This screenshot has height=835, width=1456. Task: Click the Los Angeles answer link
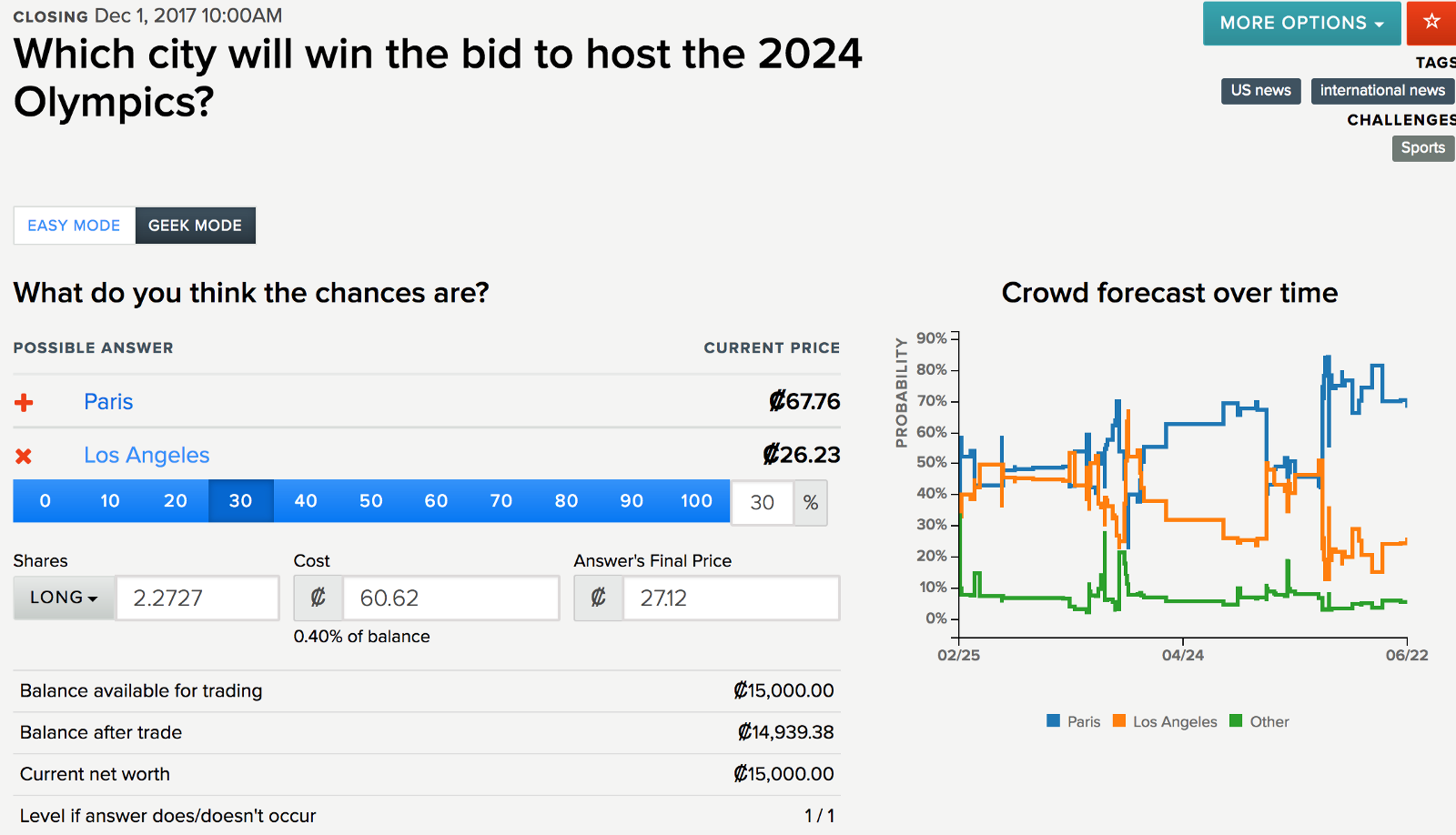pyautogui.click(x=147, y=455)
